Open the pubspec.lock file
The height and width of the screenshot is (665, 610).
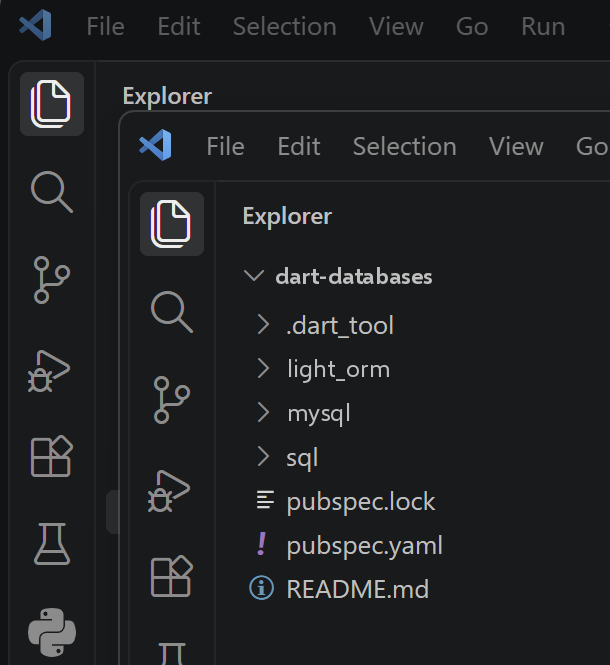(361, 502)
